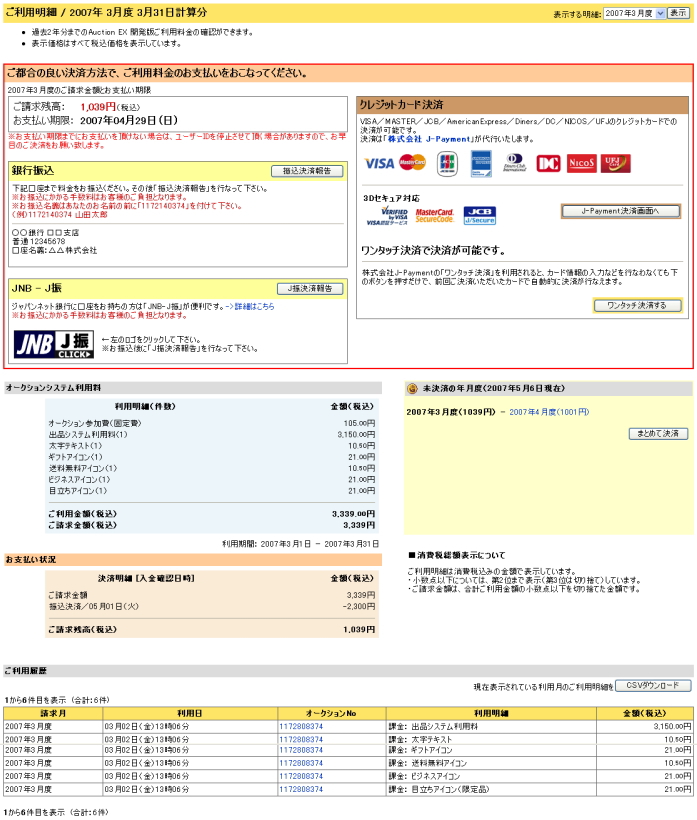
Task: Click the 銀行振込 section heading
Action: pyautogui.click(x=33, y=170)
